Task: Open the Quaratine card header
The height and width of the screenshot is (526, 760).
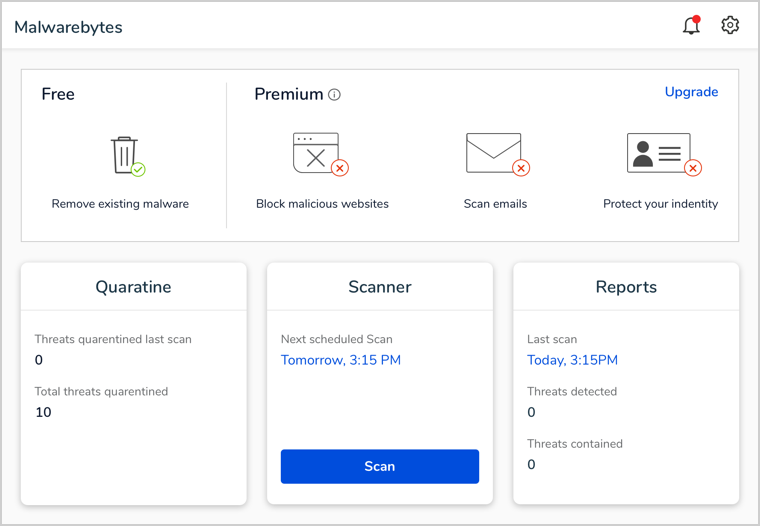Action: point(133,287)
